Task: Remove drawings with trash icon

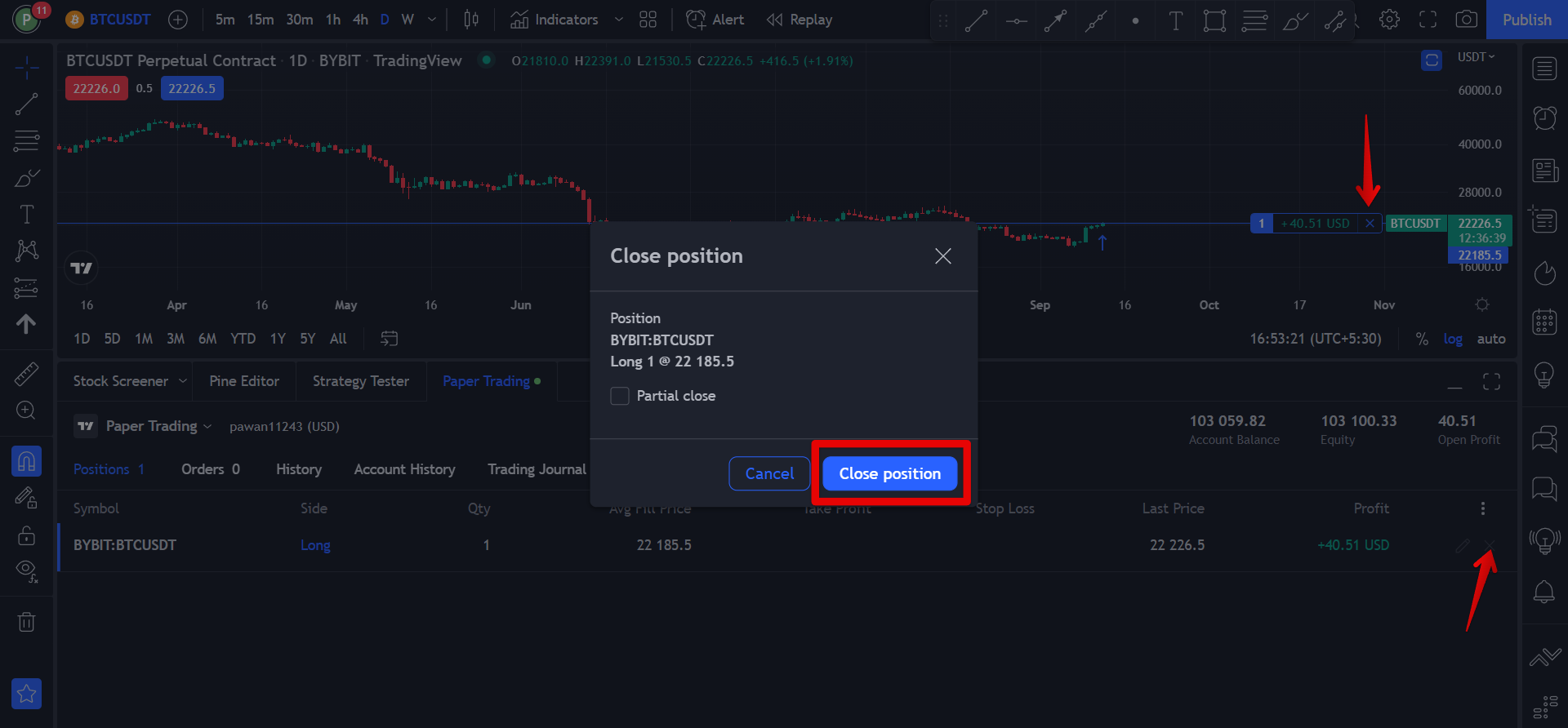Action: 27,622
